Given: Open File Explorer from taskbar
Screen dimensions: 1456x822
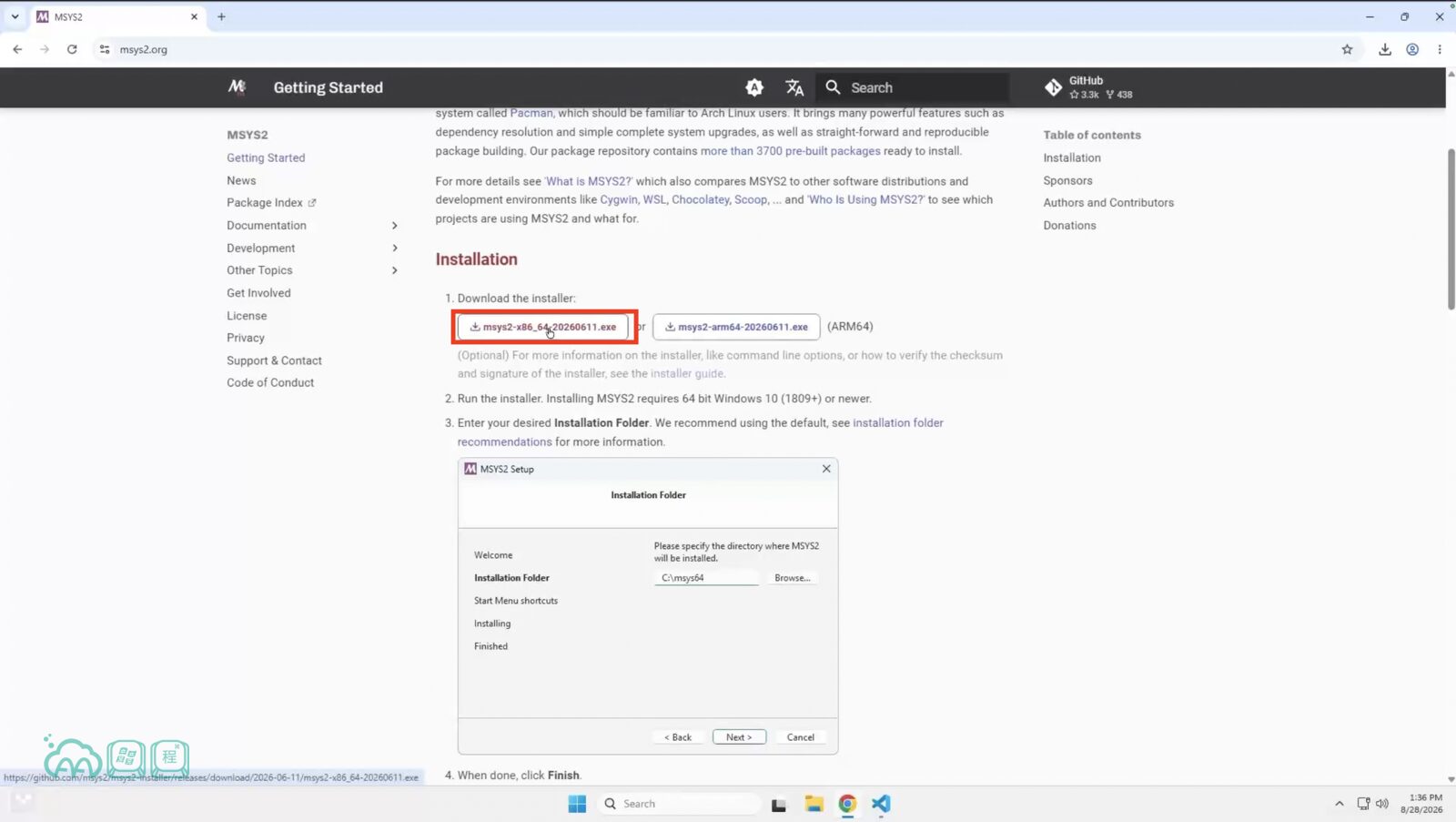Looking at the screenshot, I should (814, 804).
